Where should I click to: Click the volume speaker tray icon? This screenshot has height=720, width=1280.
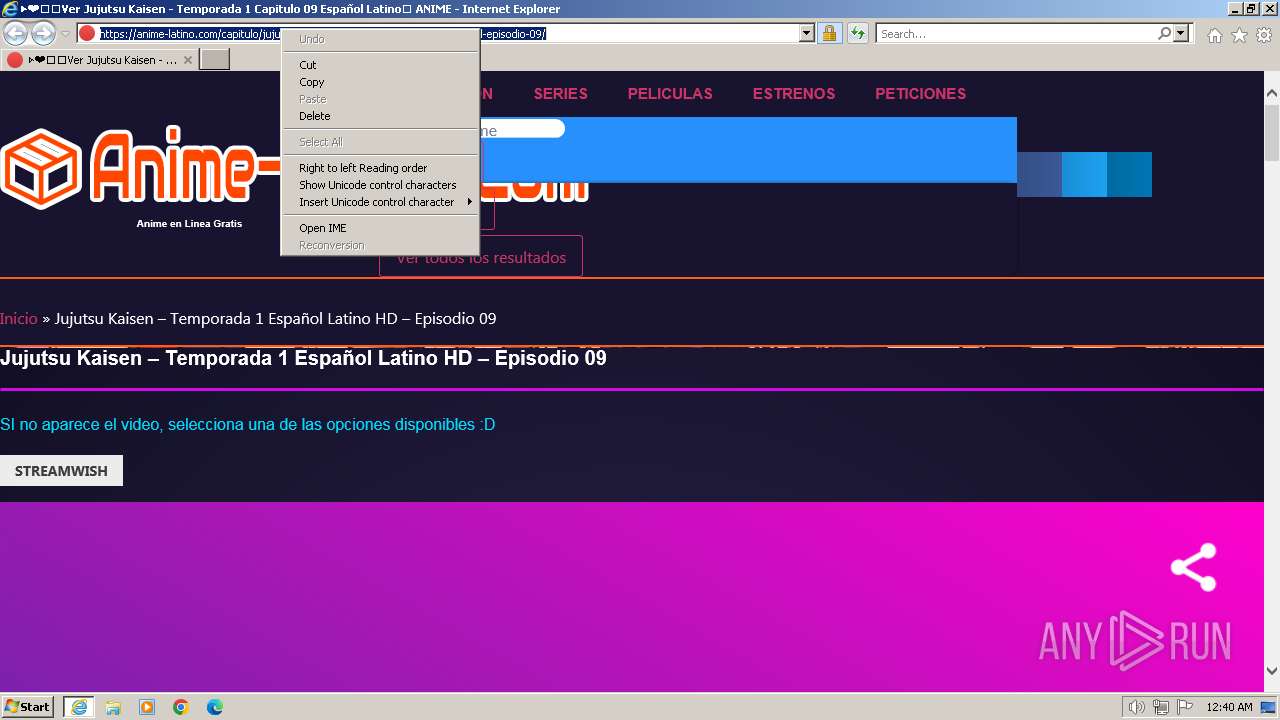1137,707
